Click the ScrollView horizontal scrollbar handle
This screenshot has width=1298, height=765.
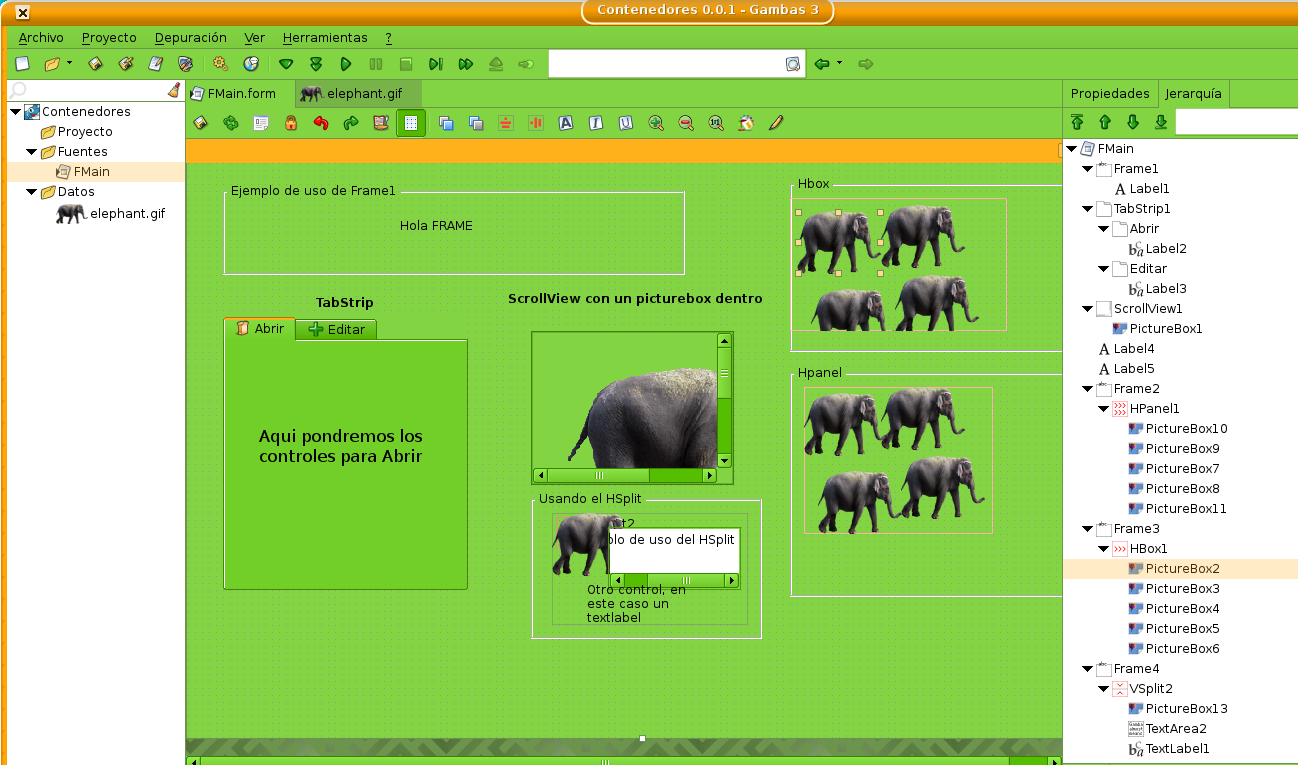coord(599,475)
